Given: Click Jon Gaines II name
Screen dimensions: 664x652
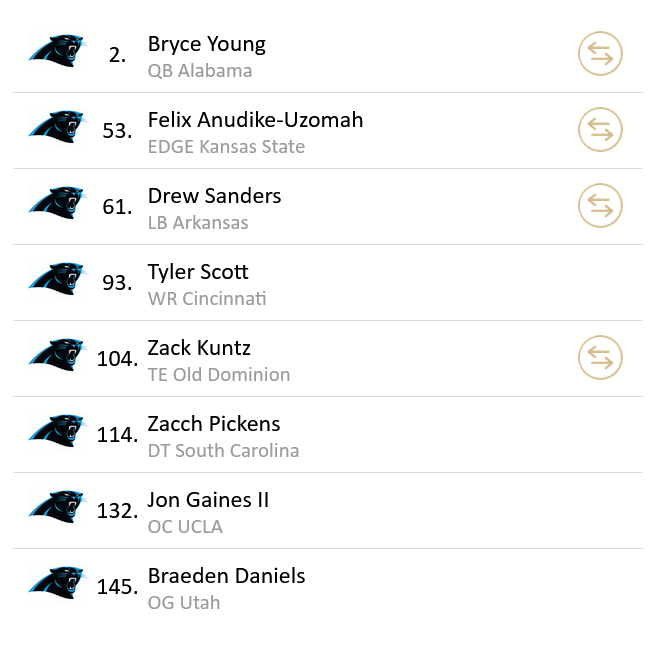Looking at the screenshot, I should point(208,500).
